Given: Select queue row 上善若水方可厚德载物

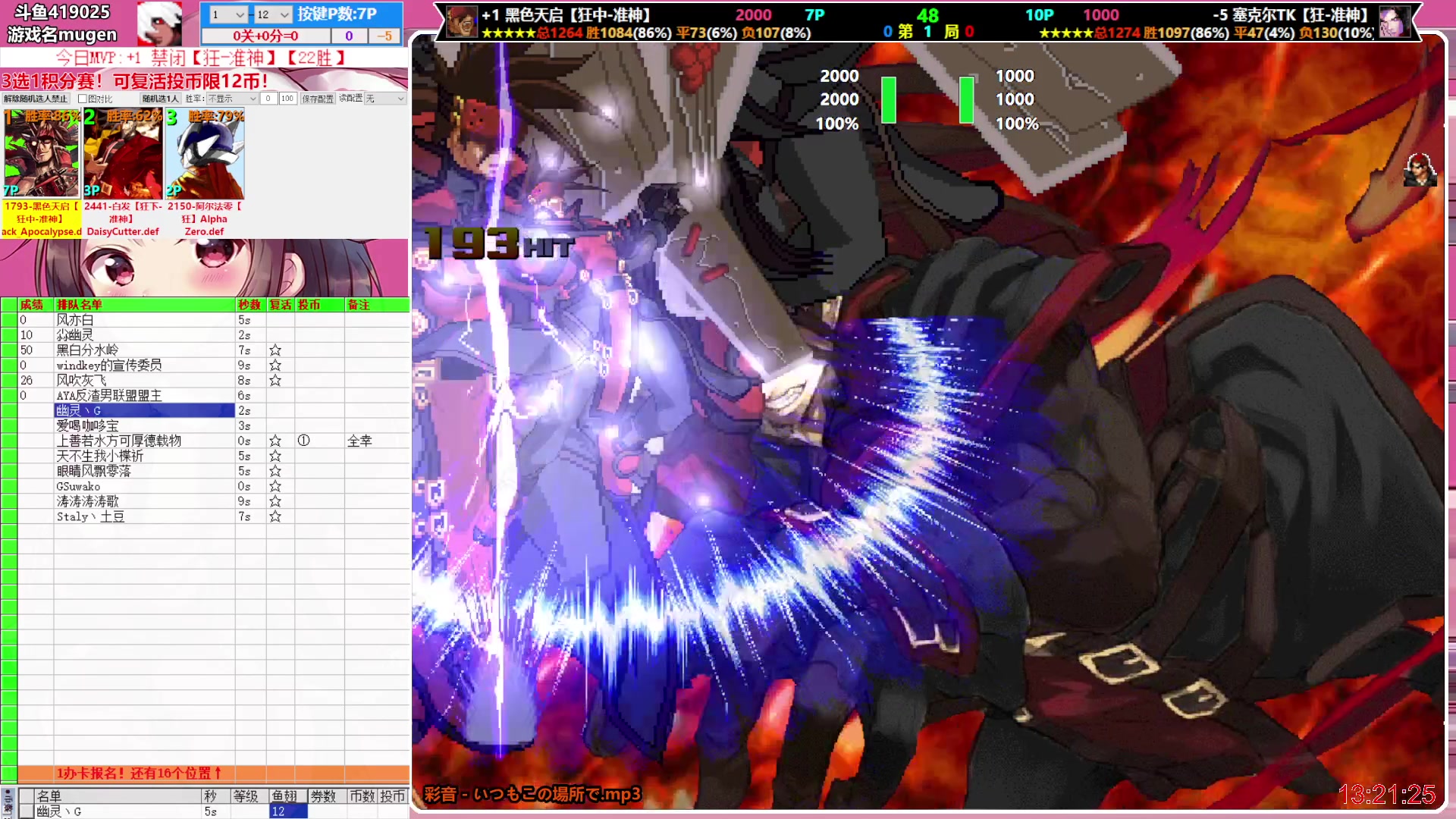Looking at the screenshot, I should [x=144, y=441].
